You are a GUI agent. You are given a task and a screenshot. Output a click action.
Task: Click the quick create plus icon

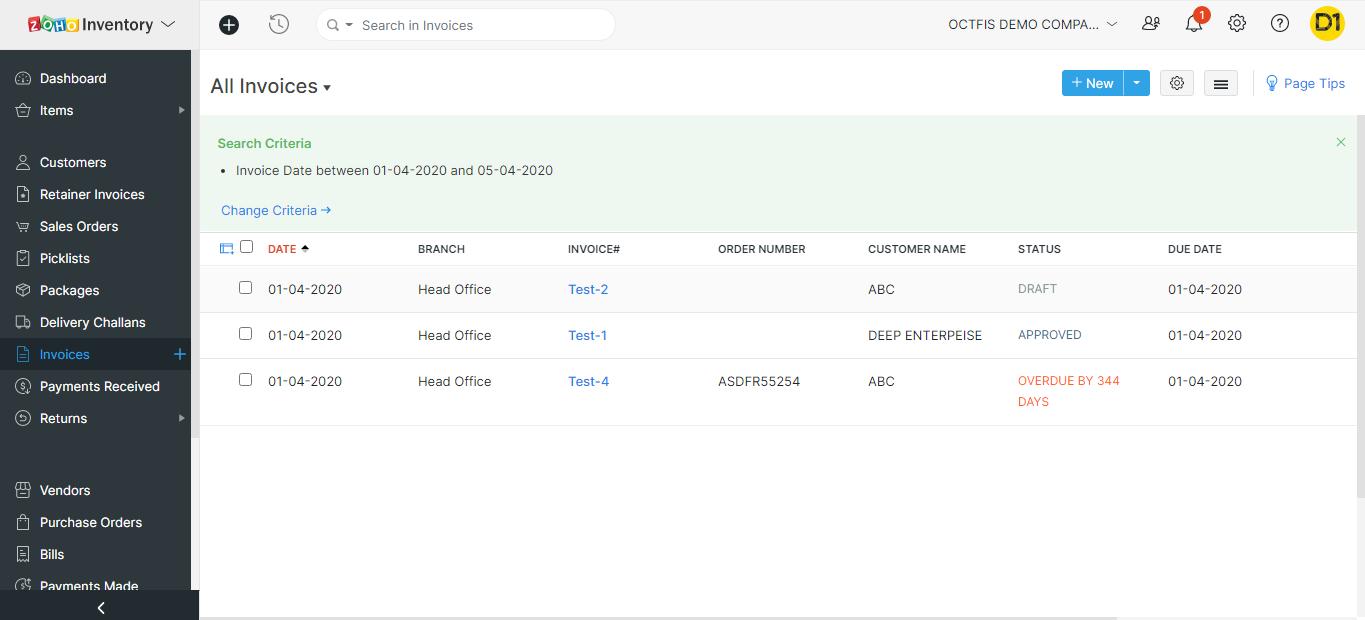tap(229, 25)
